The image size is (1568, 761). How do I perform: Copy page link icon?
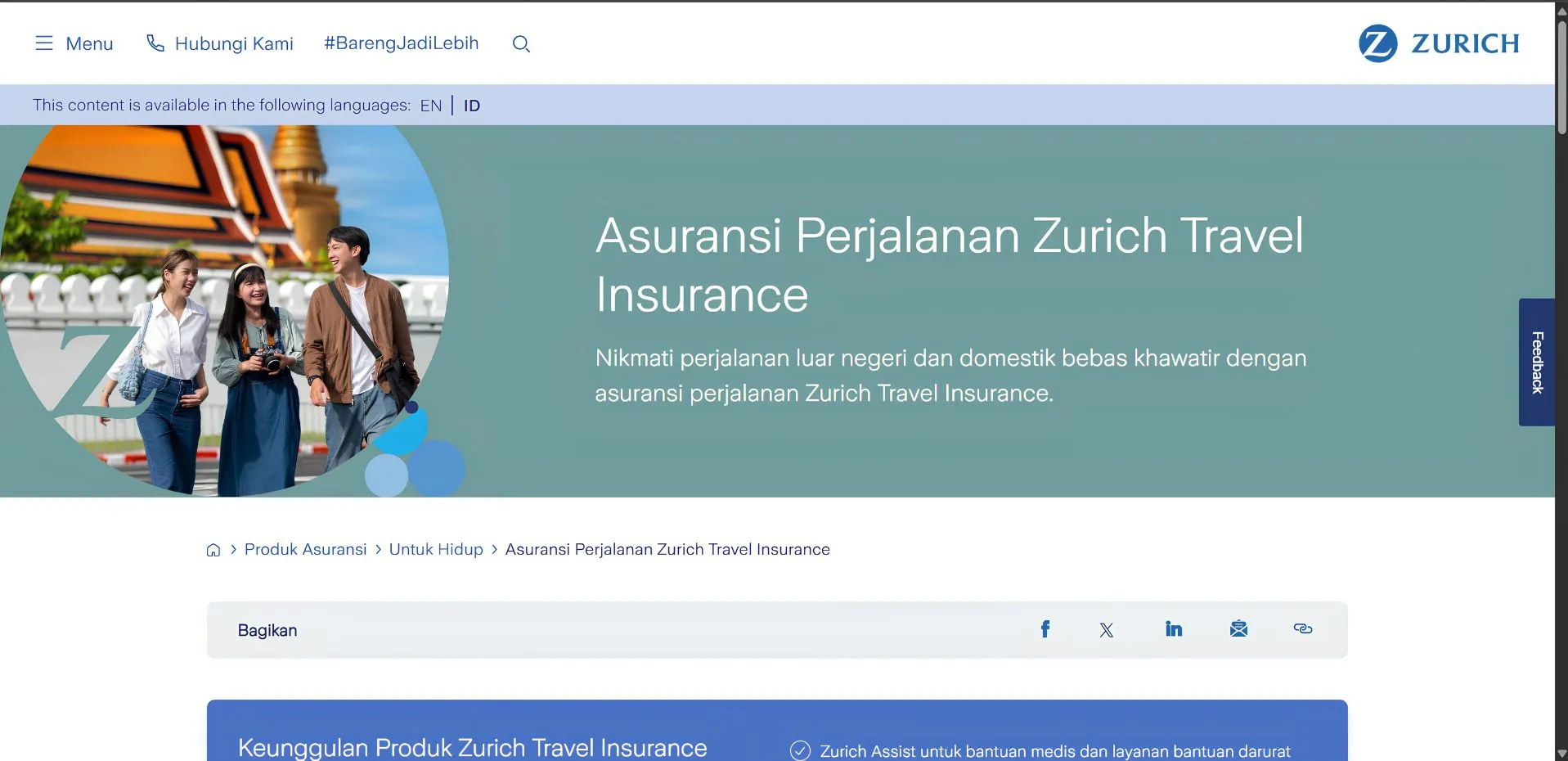coord(1303,628)
